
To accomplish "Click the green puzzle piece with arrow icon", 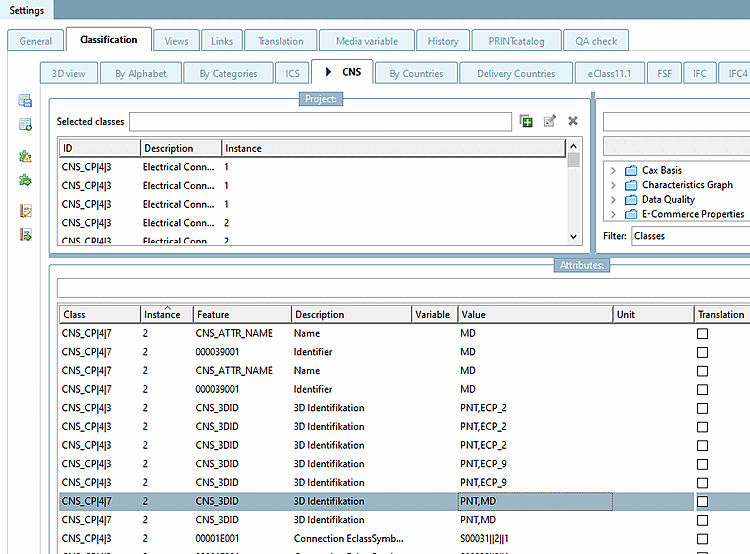I will point(26,180).
